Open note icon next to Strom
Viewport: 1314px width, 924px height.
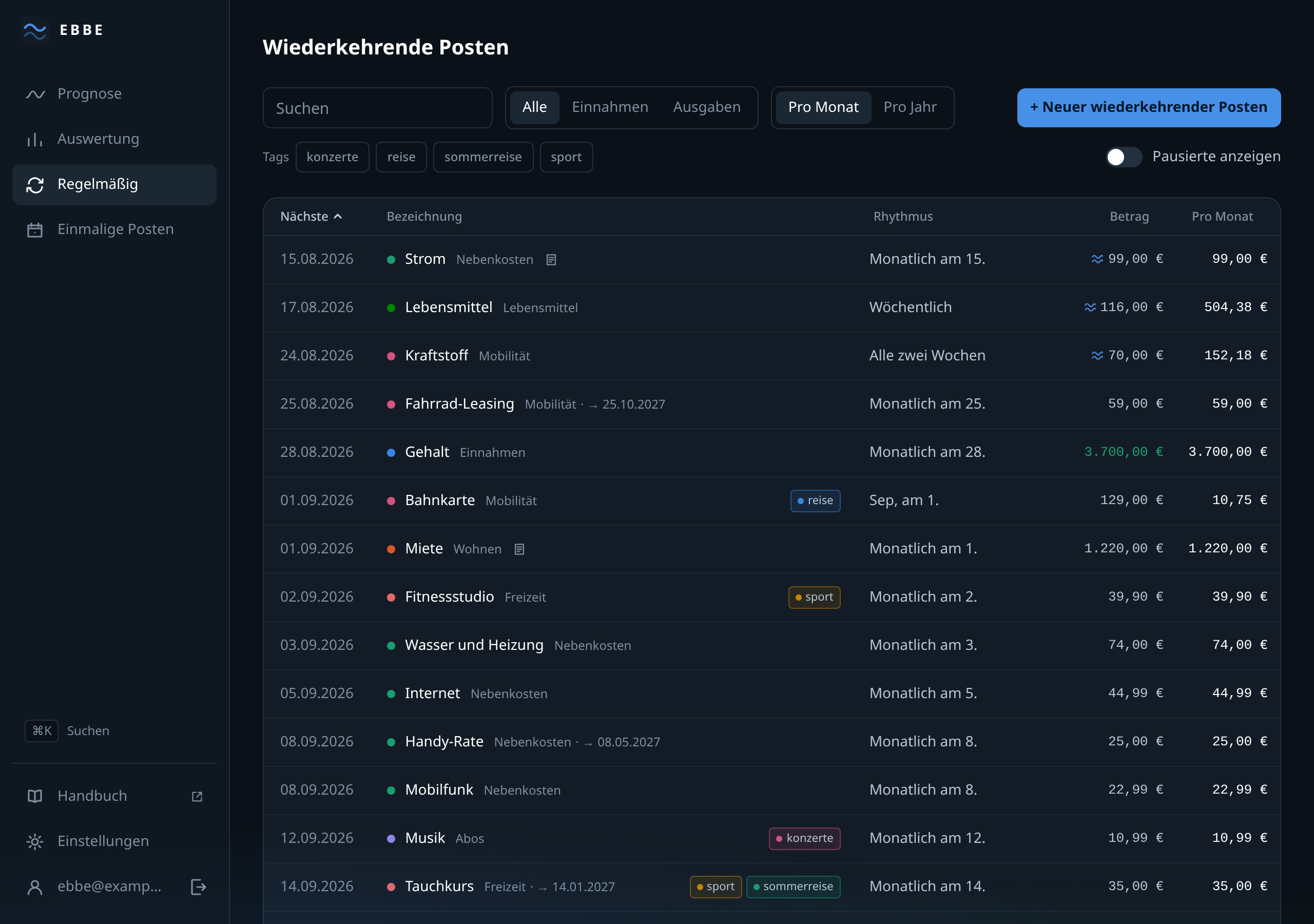pos(551,260)
